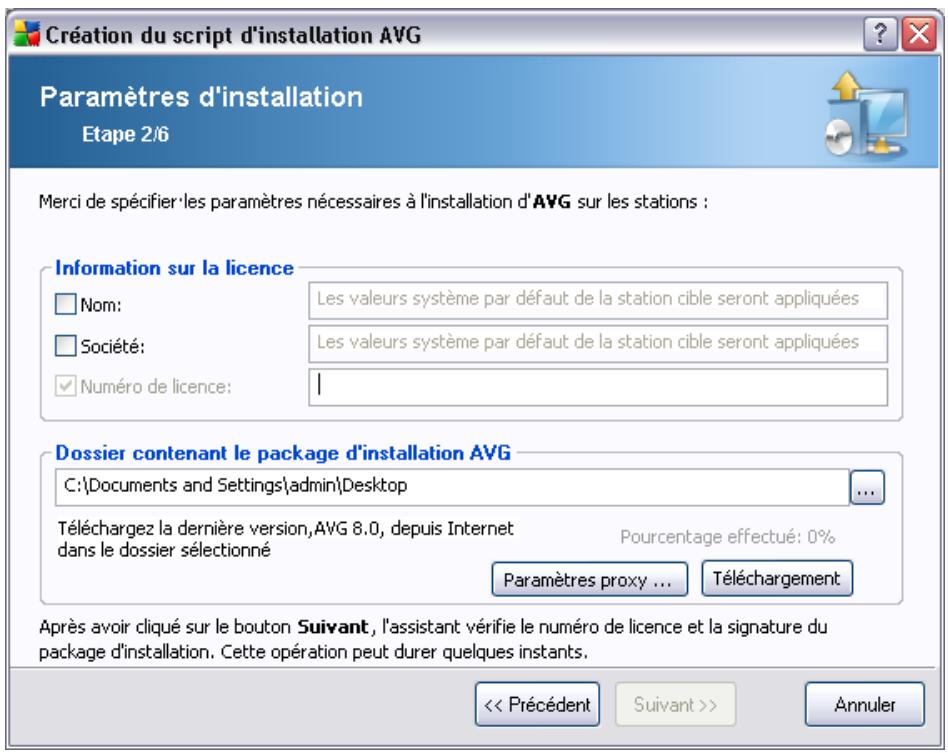Enable the Société checkbox
The height and width of the screenshot is (753, 948).
click(65, 346)
